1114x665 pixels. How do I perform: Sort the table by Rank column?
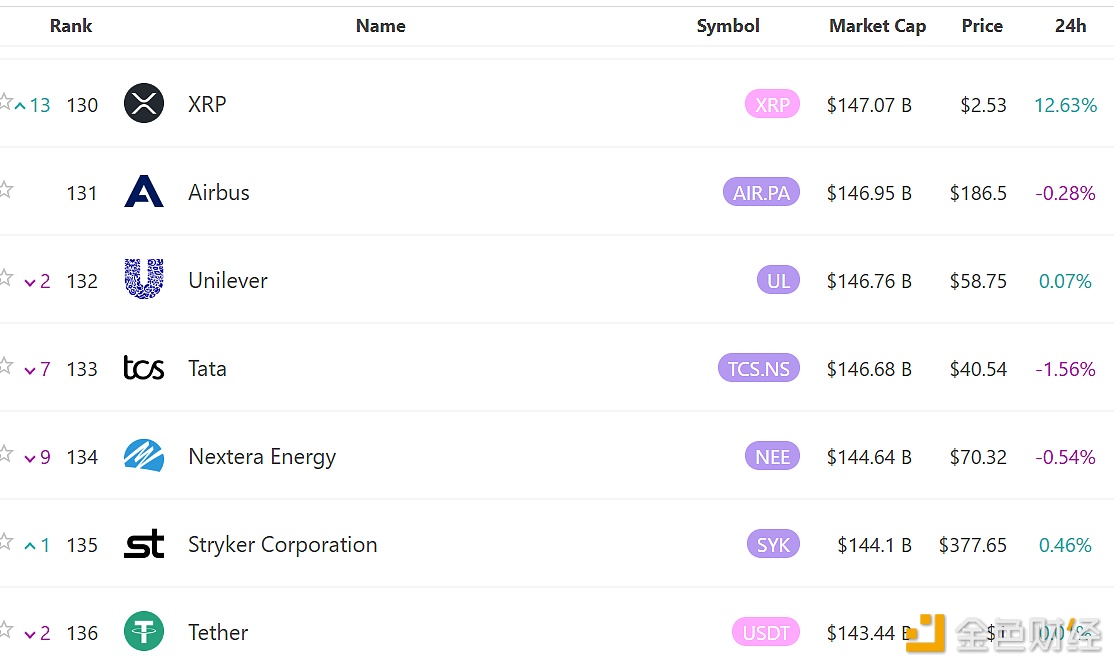71,26
